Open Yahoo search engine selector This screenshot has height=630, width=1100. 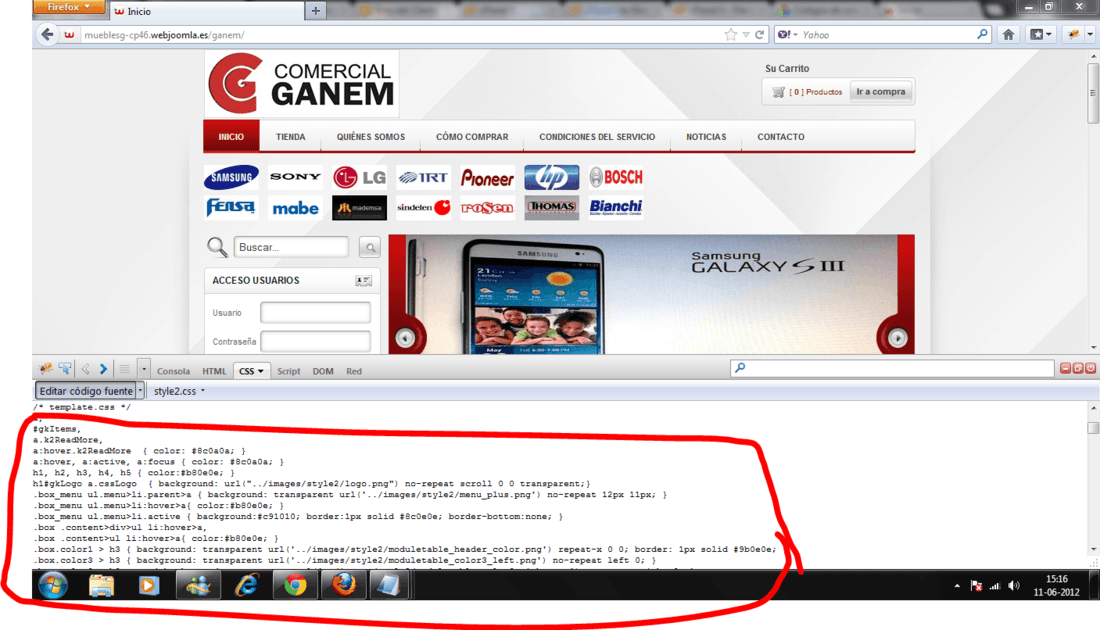788,34
